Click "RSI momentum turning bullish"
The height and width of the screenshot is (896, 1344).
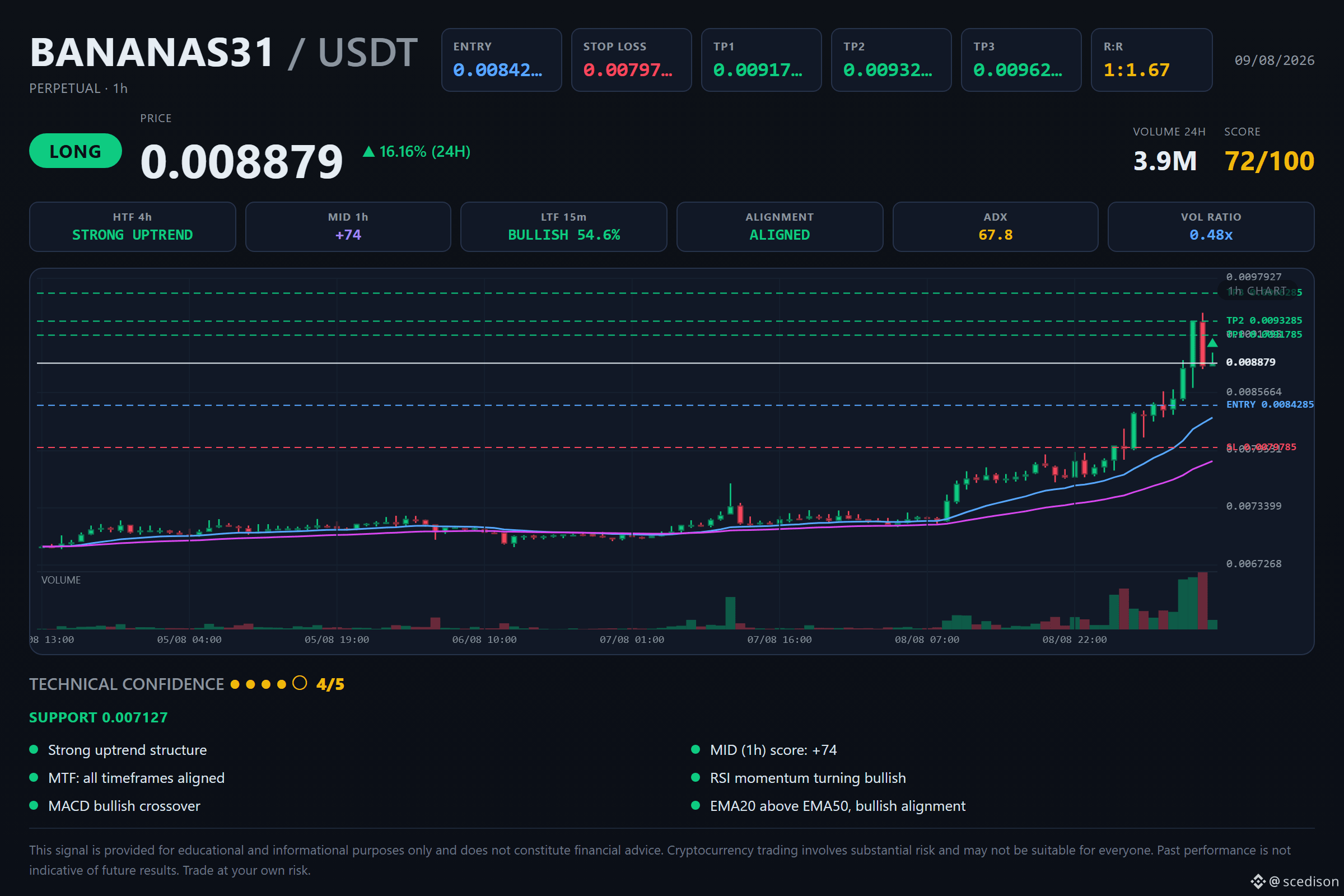pyautogui.click(x=808, y=778)
